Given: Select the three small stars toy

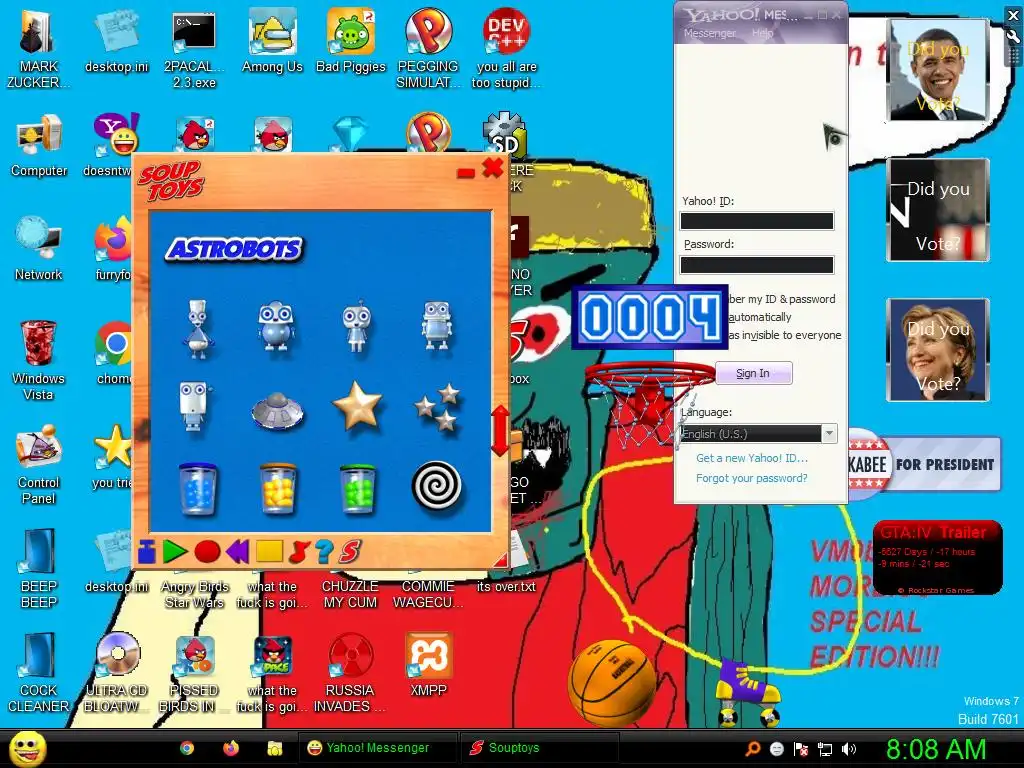Looking at the screenshot, I should point(438,408).
